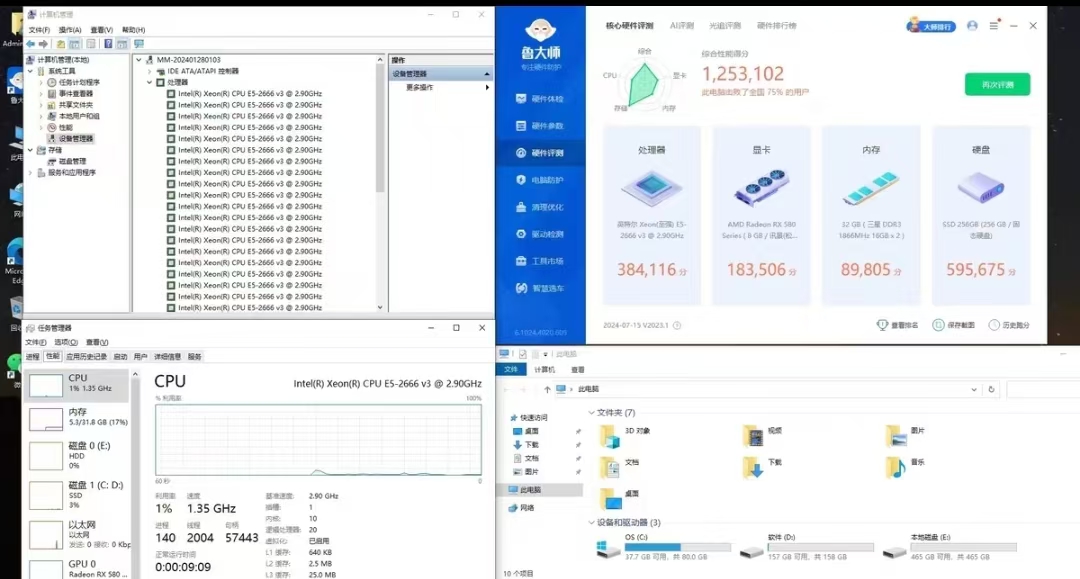This screenshot has height=579, width=1080.
Task: Expand the IDE ATA/ATAPI 控制器 node
Action: [149, 71]
